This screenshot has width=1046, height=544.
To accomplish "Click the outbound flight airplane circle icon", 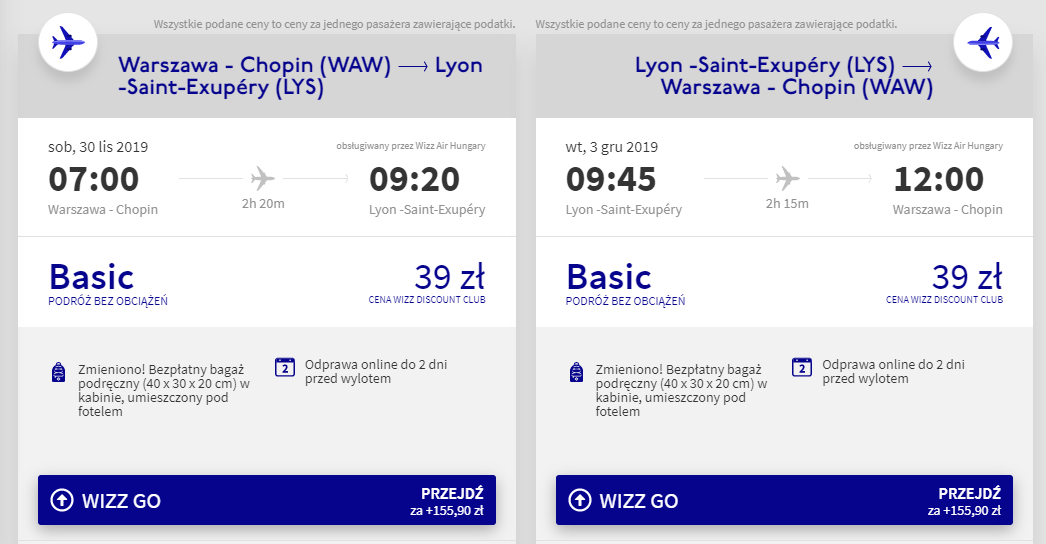I will [x=68, y=43].
